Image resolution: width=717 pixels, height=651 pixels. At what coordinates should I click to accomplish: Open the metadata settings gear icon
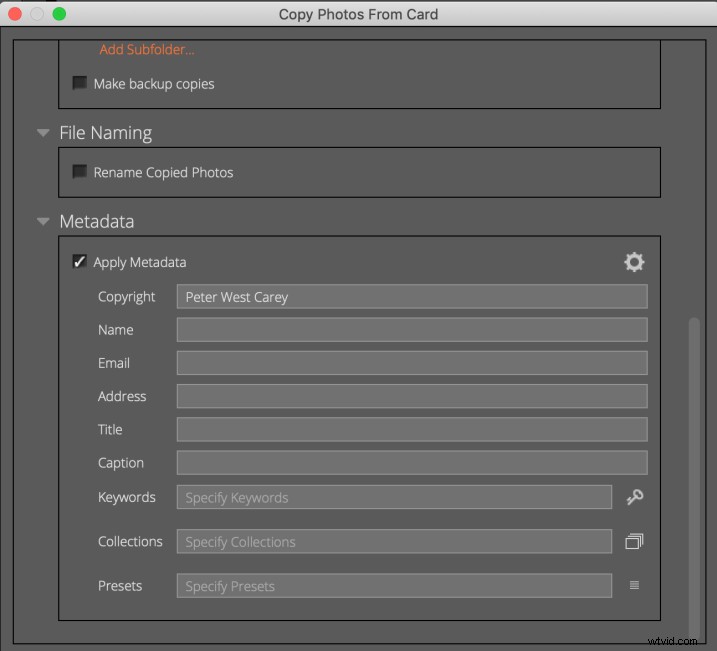click(x=634, y=262)
